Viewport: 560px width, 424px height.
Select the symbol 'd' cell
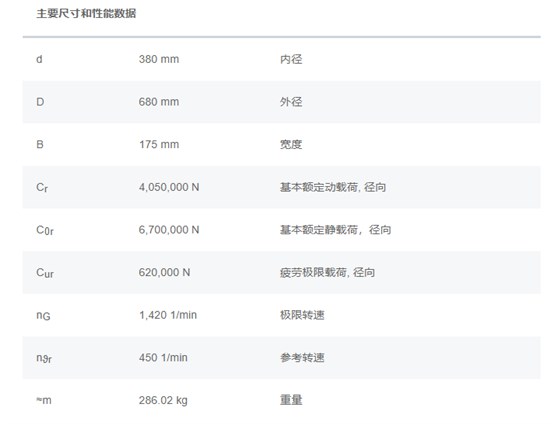click(x=39, y=59)
